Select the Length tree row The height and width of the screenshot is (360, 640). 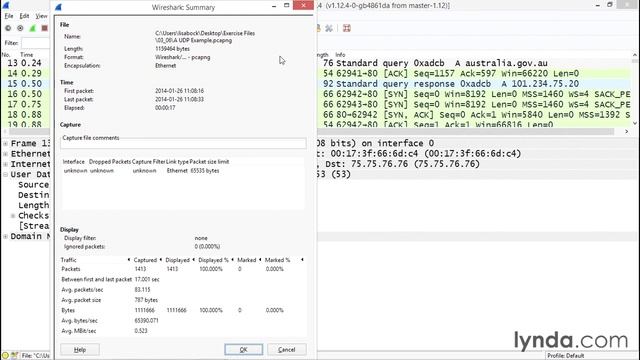click(x=33, y=205)
